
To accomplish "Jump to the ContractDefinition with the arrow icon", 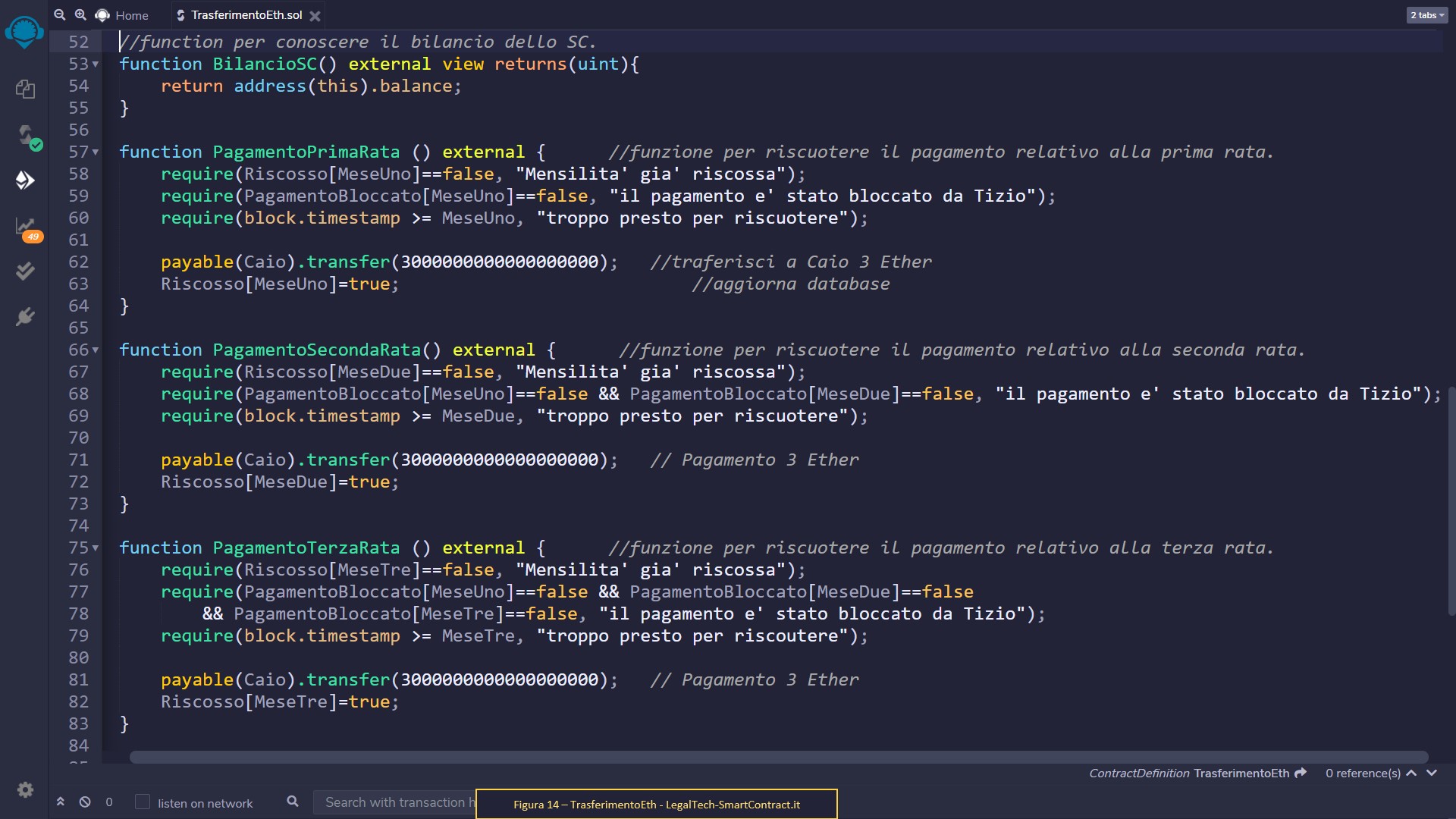I will point(1301,773).
